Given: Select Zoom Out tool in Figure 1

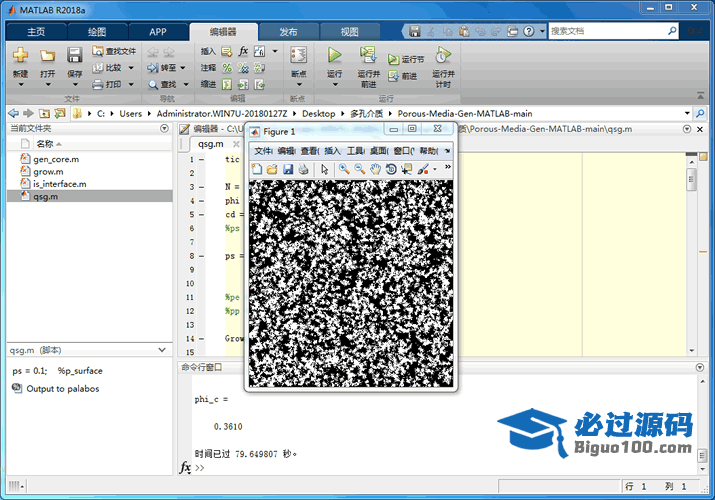Looking at the screenshot, I should (x=360, y=169).
